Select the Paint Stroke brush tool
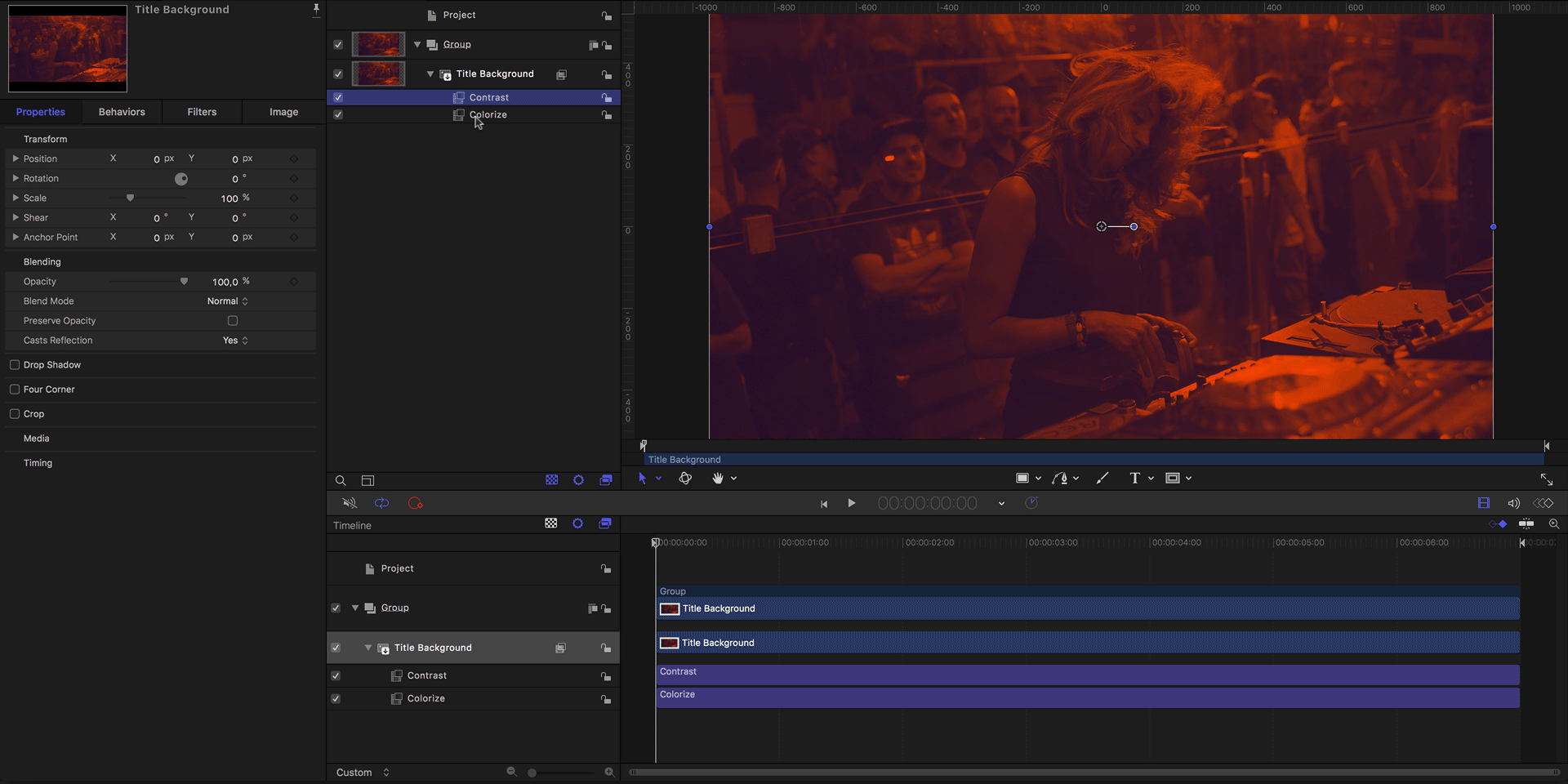The width and height of the screenshot is (1568, 784). click(x=1102, y=479)
